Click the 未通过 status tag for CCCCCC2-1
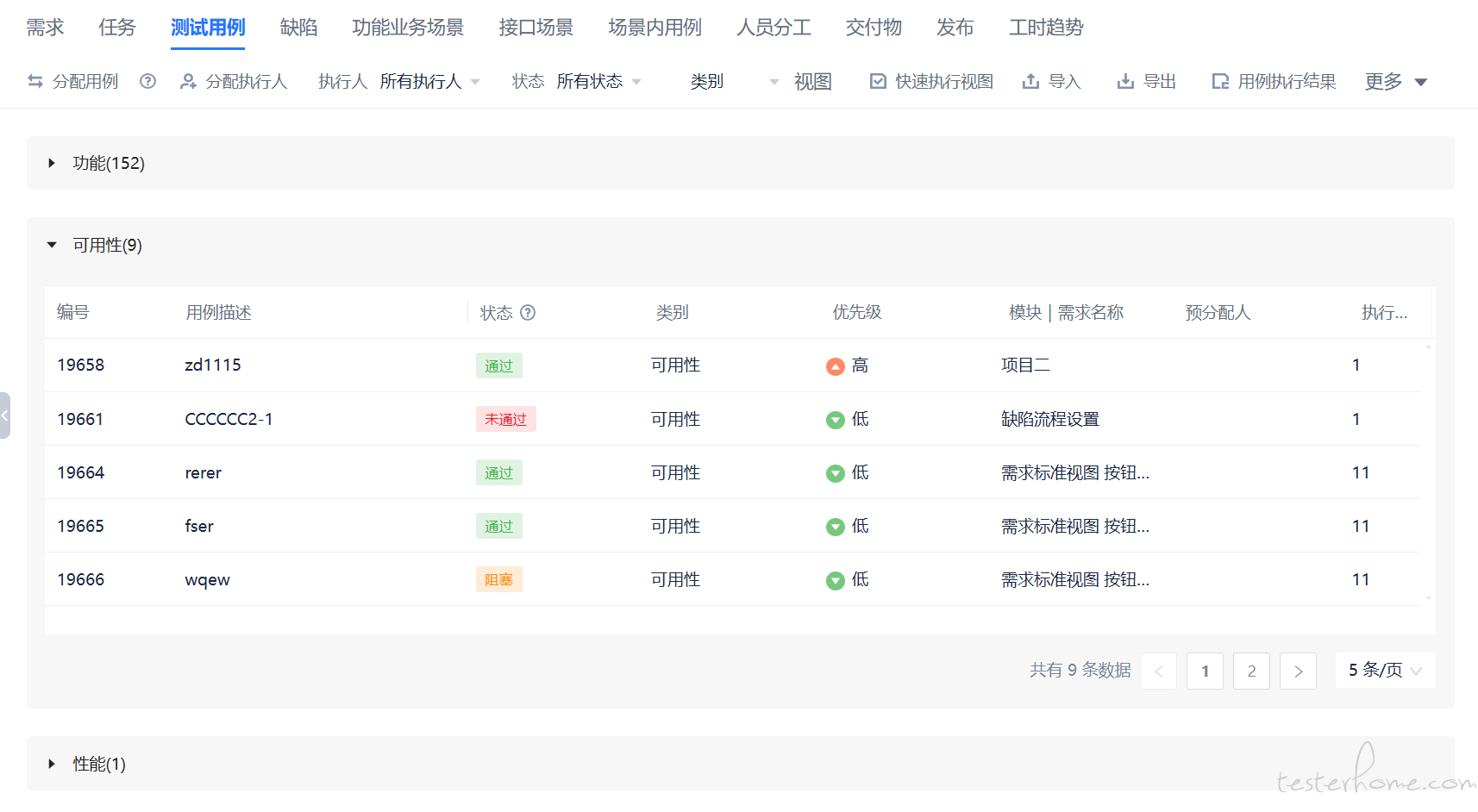Viewport: 1478px width, 812px height. (x=505, y=420)
